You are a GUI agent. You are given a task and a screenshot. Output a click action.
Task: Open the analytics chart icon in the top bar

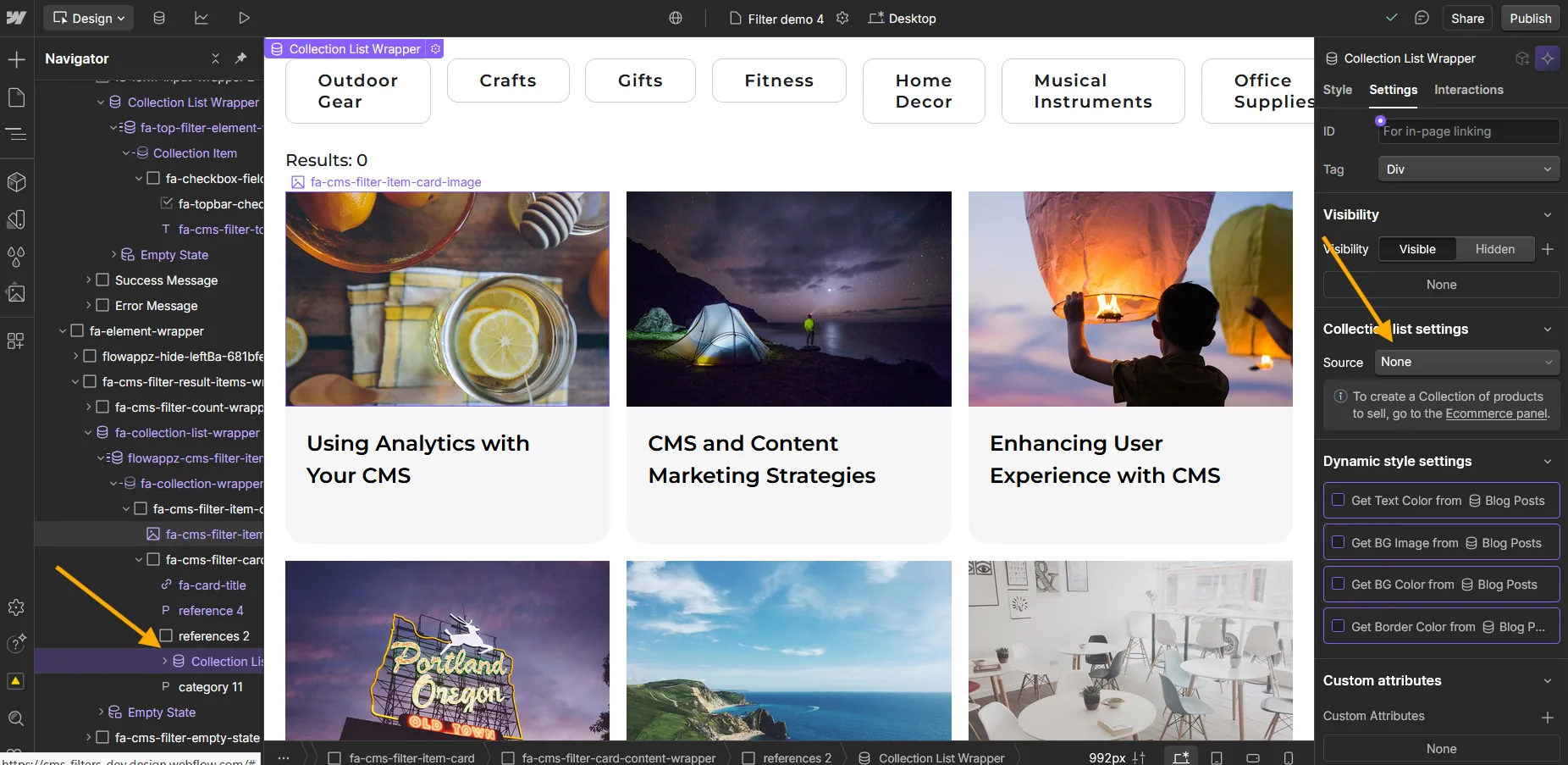pos(202,18)
